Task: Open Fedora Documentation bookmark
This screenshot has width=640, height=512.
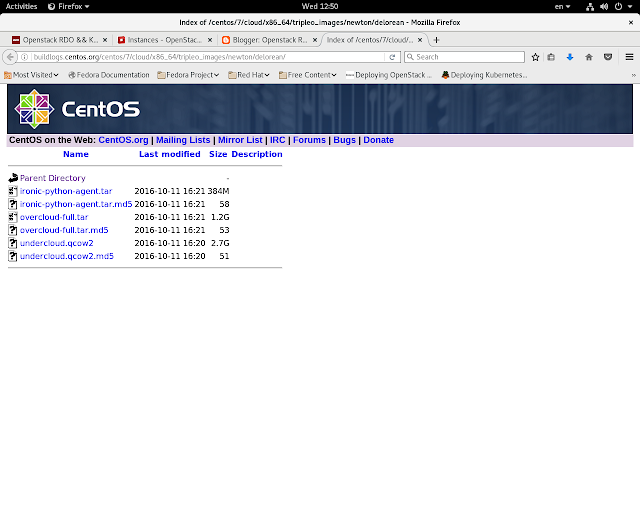Action: 109,75
